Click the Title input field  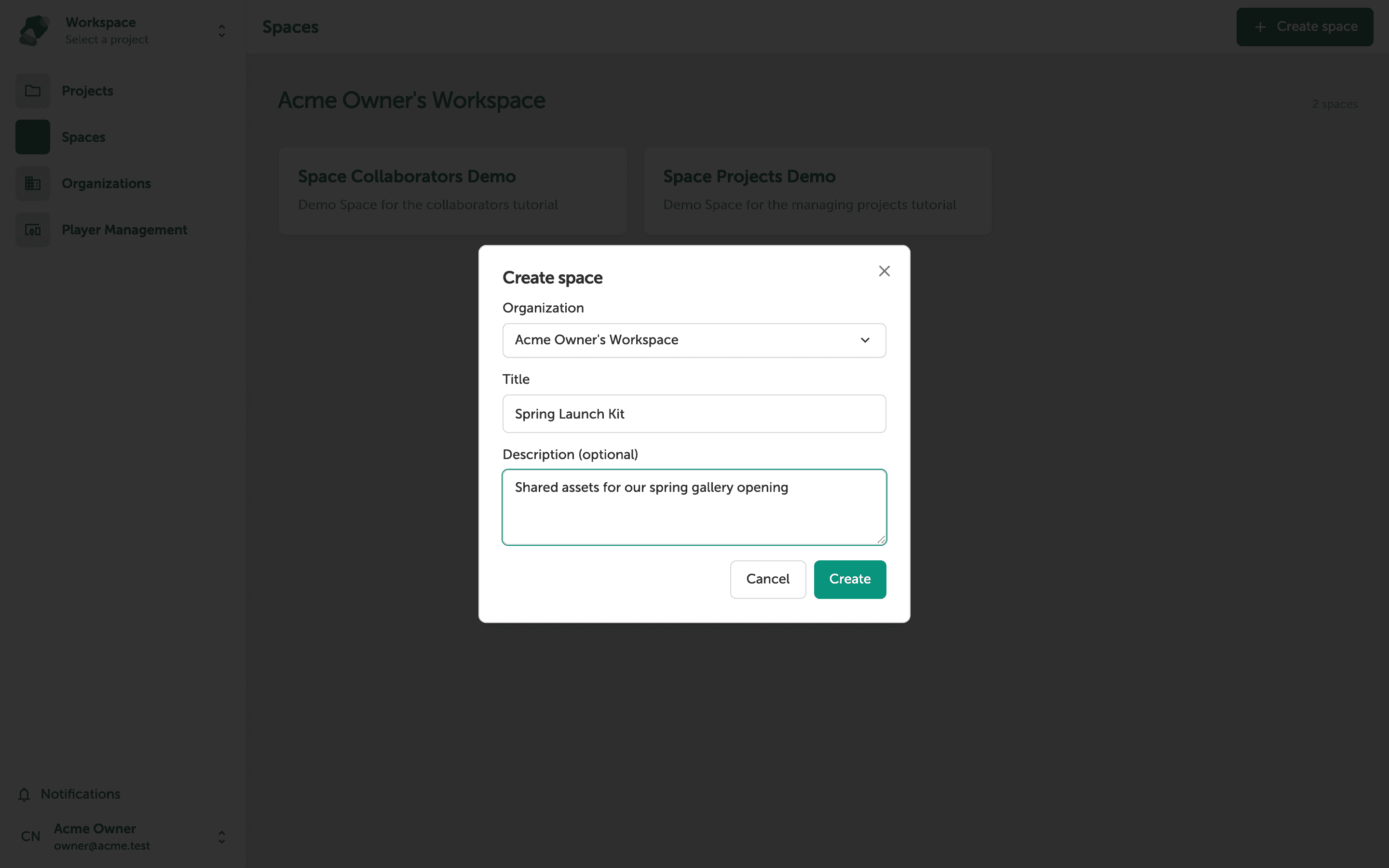[x=694, y=414]
